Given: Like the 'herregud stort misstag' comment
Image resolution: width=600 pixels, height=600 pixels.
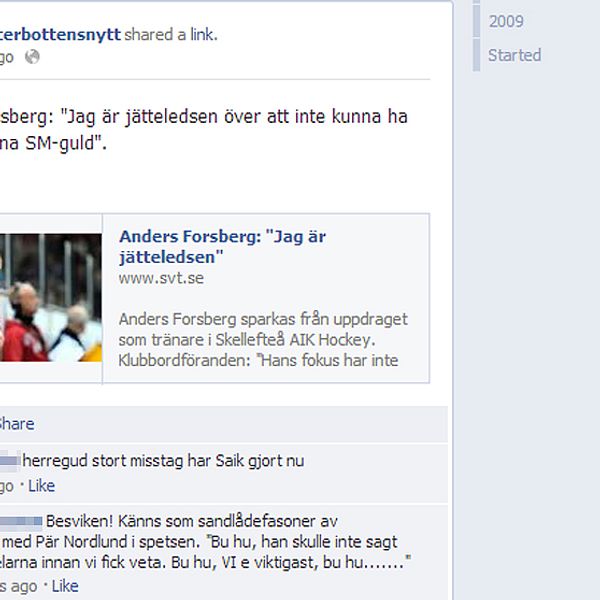Looking at the screenshot, I should click(42, 486).
